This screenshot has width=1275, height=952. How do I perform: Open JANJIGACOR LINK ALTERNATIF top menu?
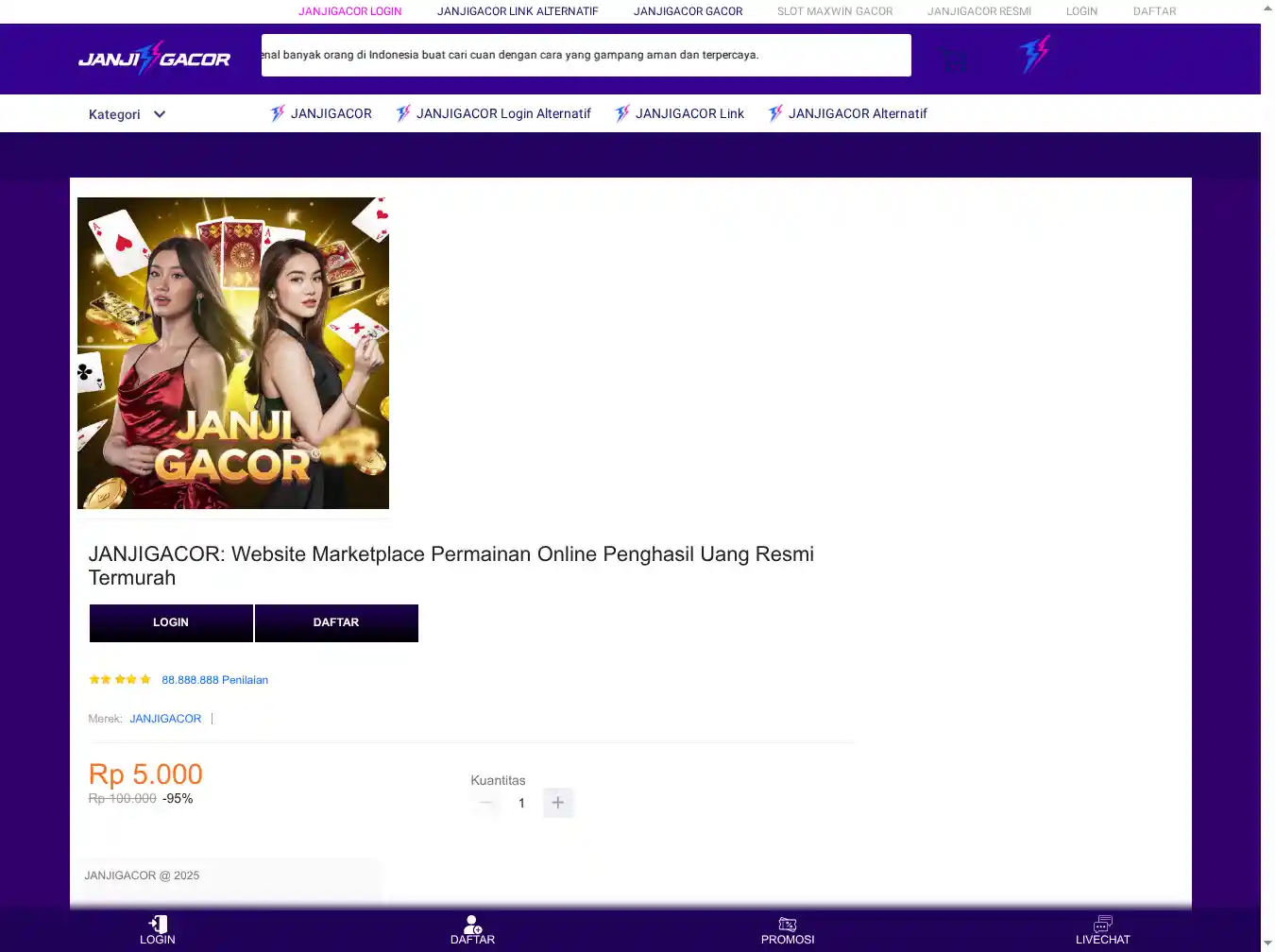click(518, 11)
